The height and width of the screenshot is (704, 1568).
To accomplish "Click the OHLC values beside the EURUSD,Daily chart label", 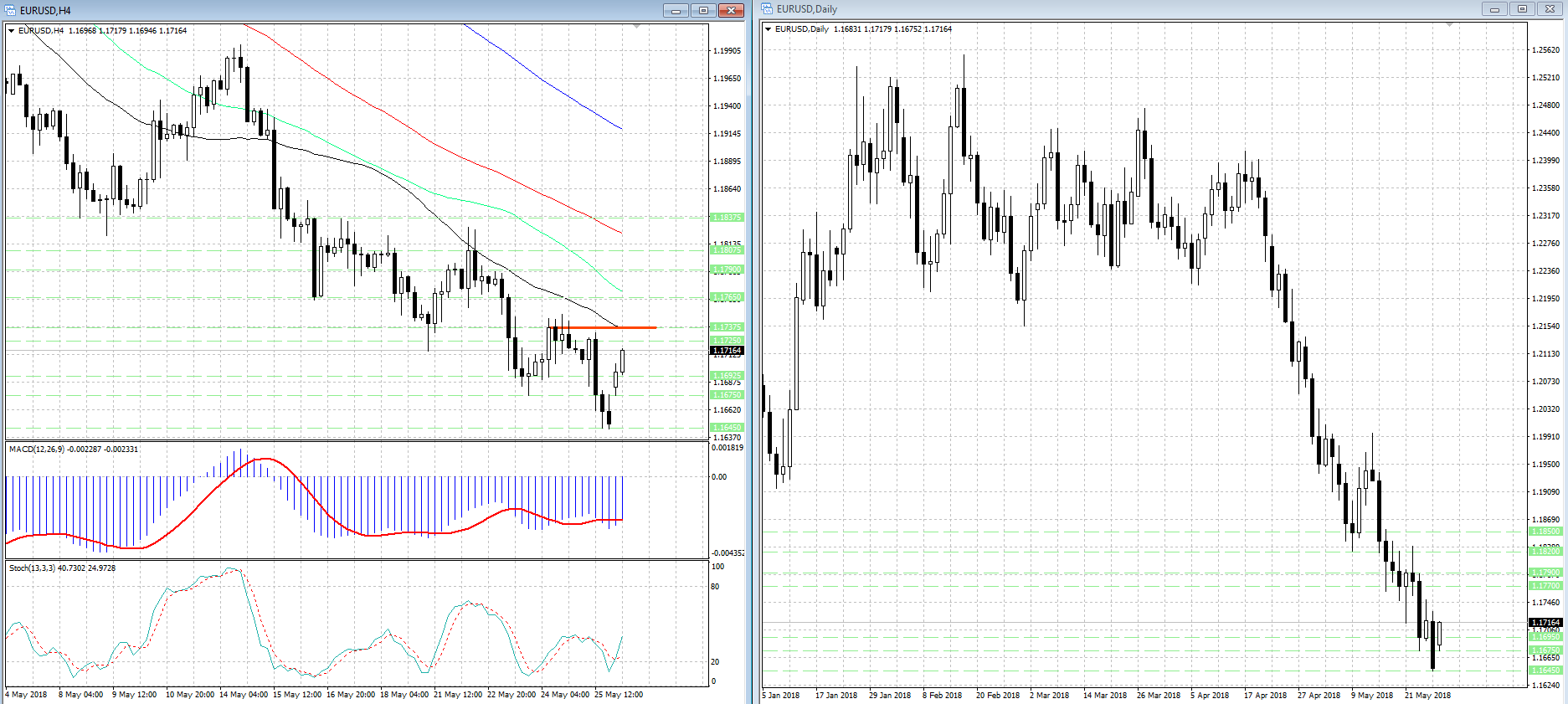I will pos(892,29).
